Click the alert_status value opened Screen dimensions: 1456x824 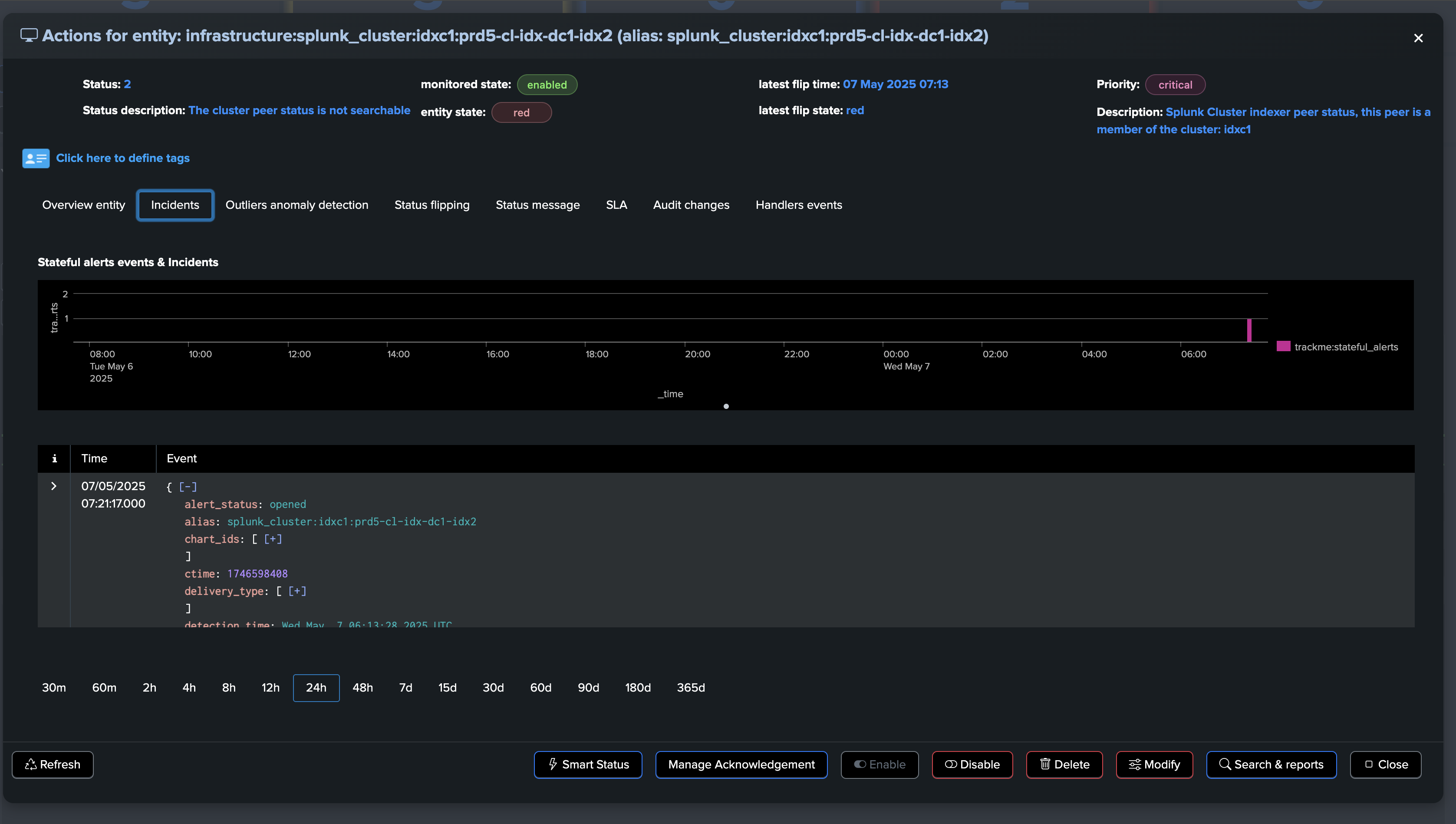point(287,504)
